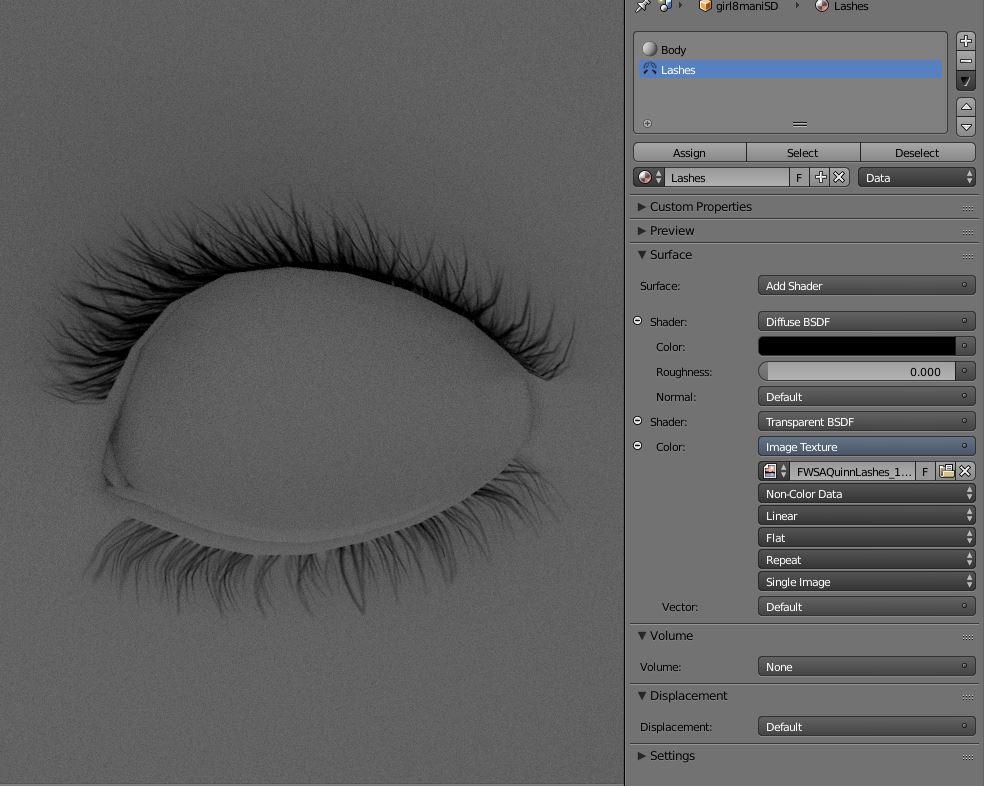The height and width of the screenshot is (786, 984).
Task: Click the Deselect button
Action: tap(917, 153)
